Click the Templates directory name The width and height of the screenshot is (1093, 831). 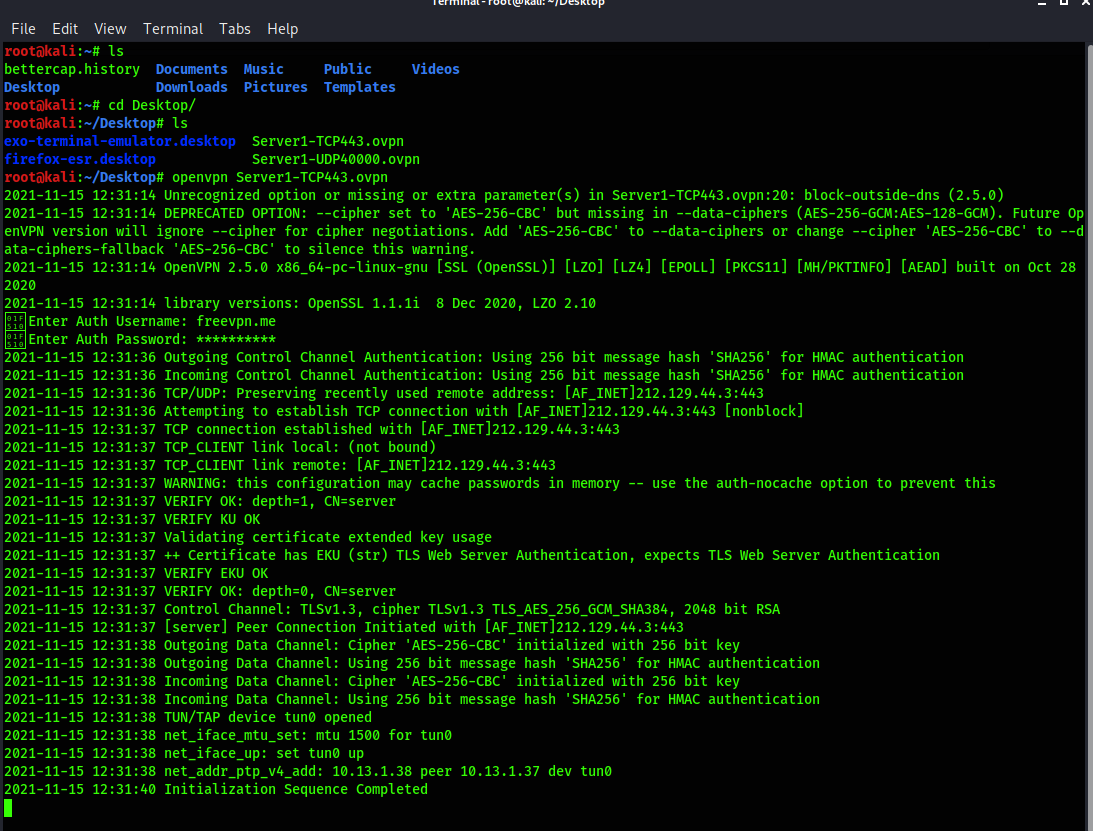(360, 87)
